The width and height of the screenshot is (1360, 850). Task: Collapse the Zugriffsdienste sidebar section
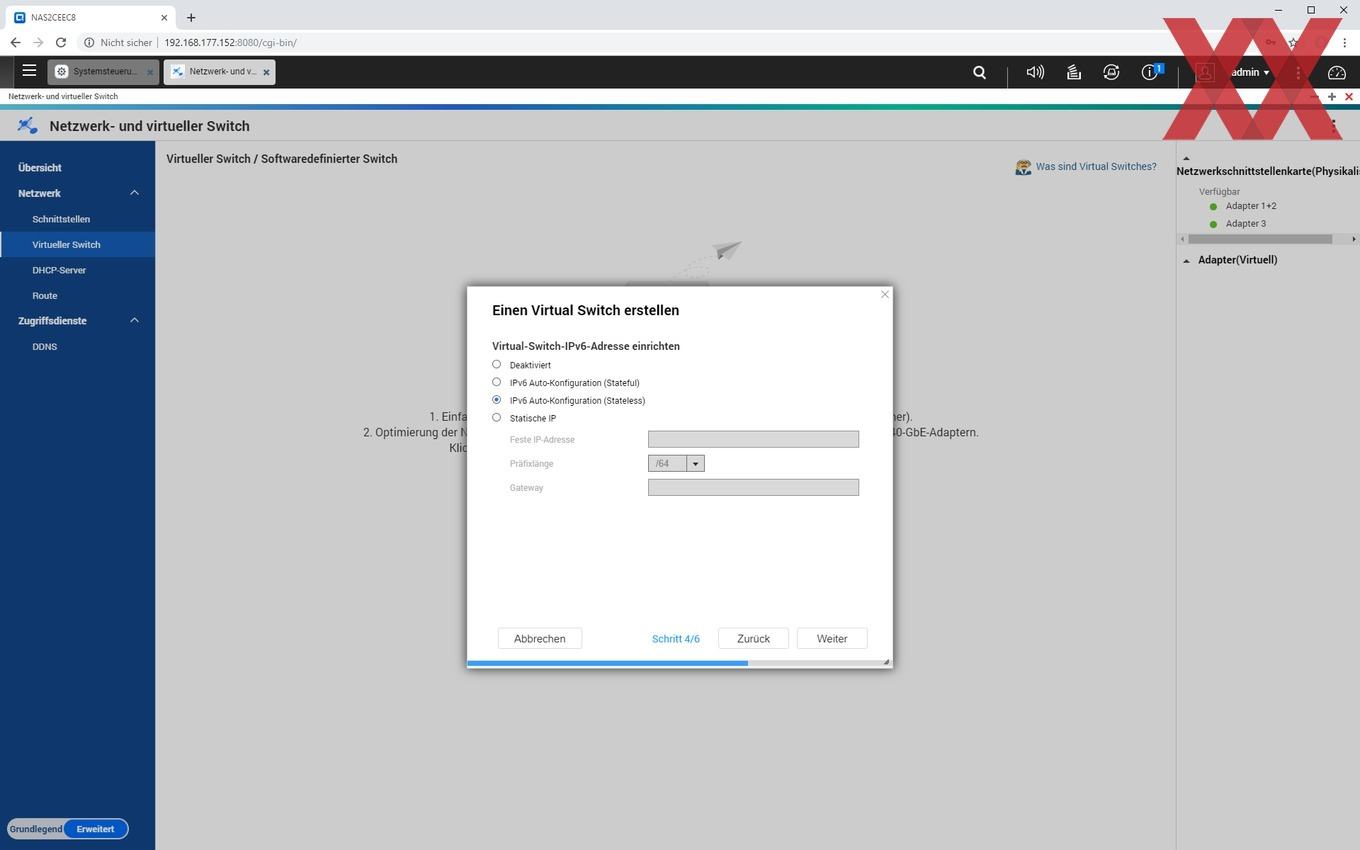click(134, 320)
